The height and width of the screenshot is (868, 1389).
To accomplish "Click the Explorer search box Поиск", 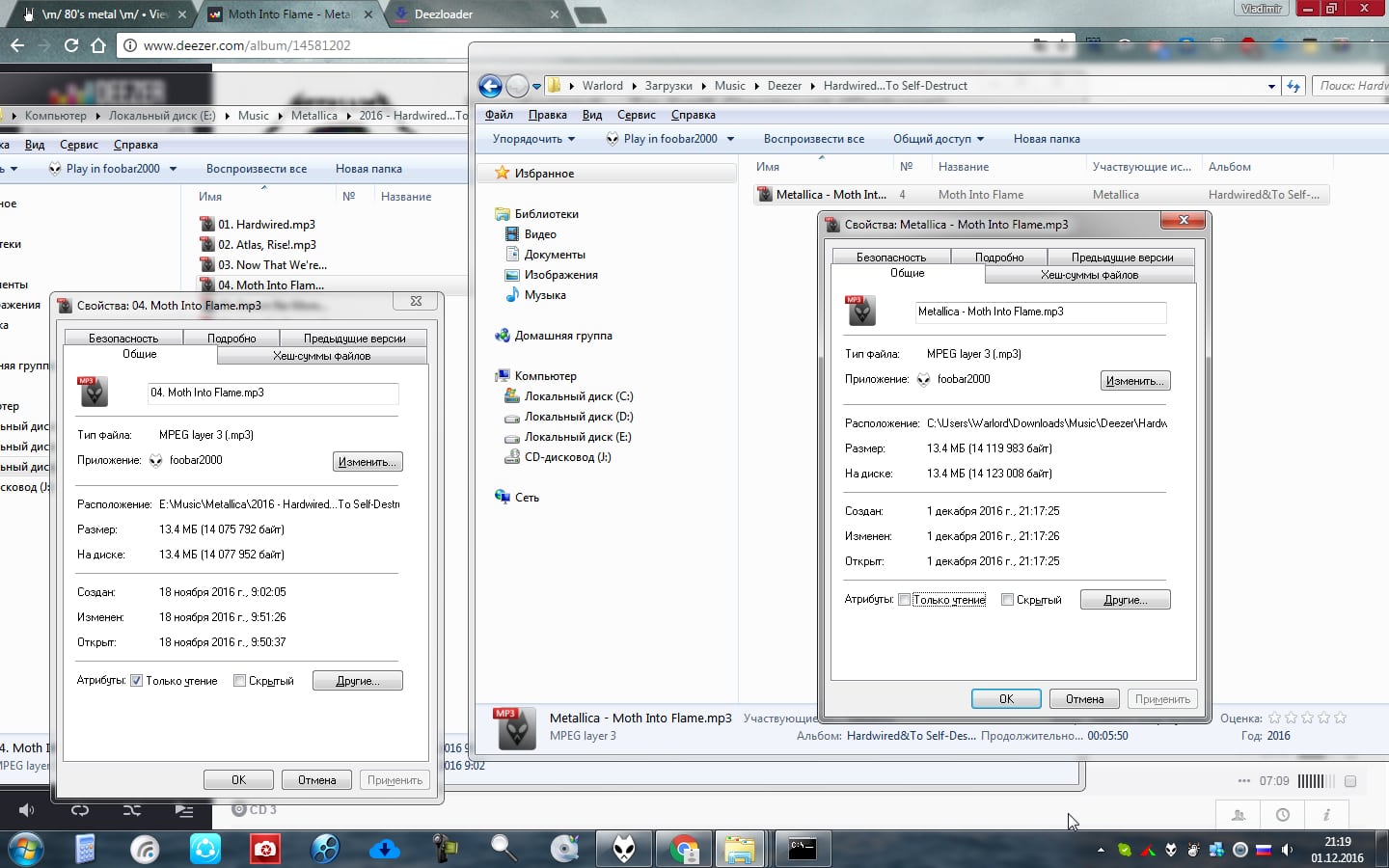I will pos(1350,86).
